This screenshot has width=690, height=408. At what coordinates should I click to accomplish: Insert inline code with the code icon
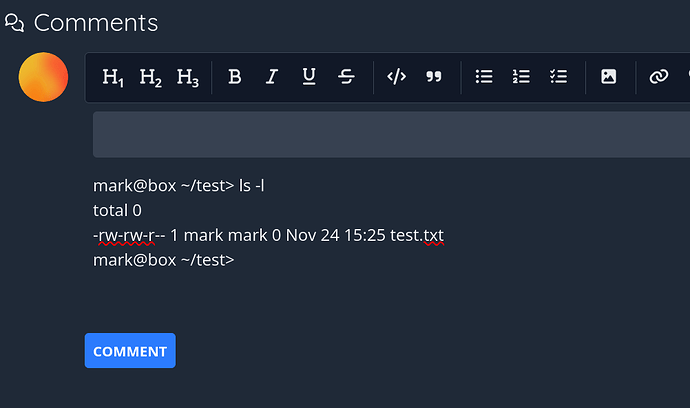pos(396,77)
